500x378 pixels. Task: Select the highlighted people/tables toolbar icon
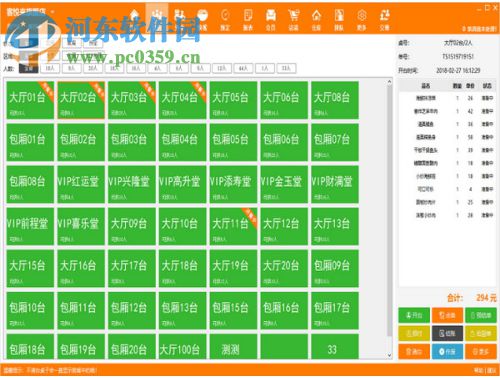tap(157, 18)
